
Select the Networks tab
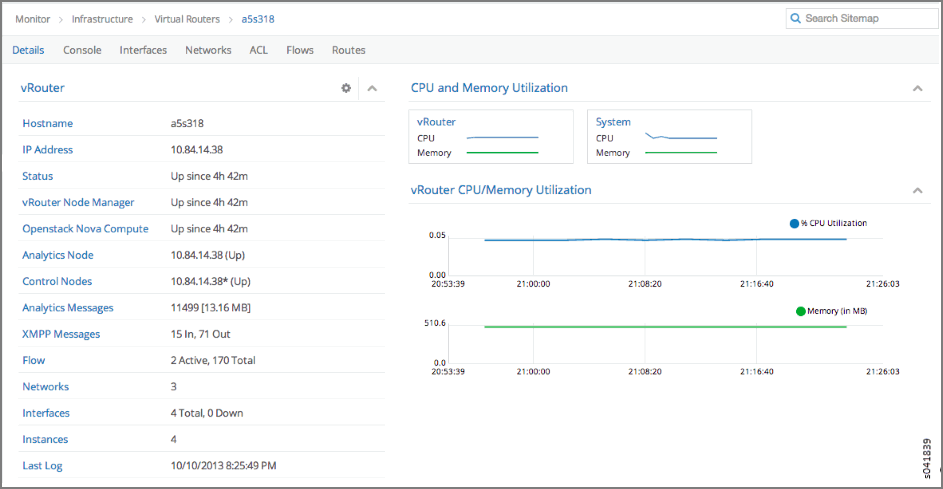pos(208,50)
